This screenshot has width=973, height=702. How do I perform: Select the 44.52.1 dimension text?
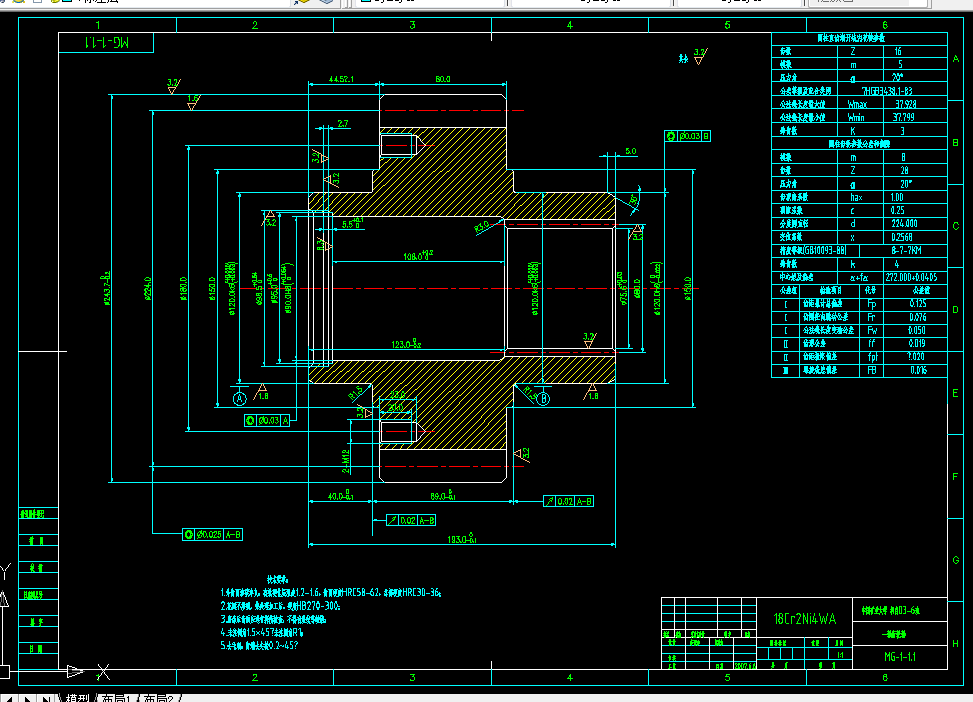coord(341,79)
